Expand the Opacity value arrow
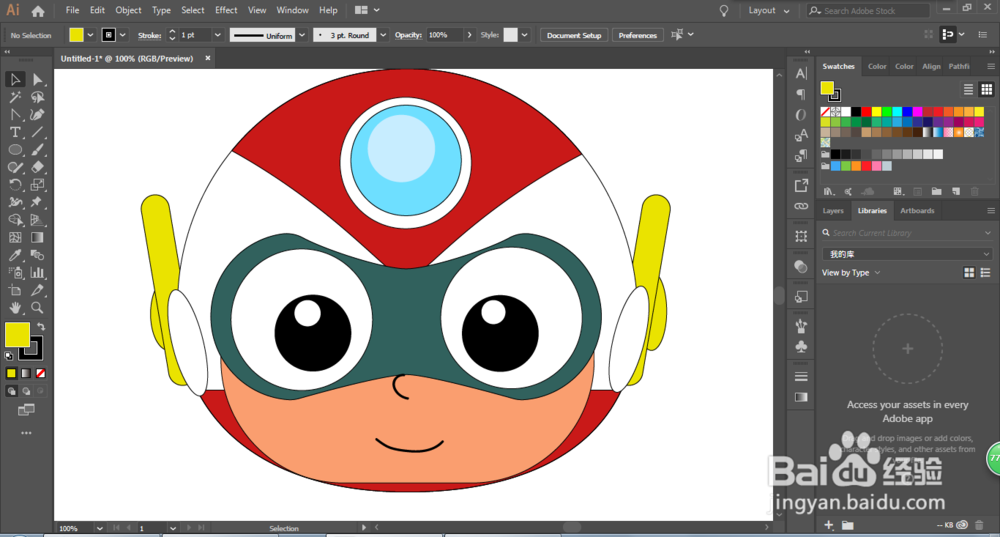 469,35
